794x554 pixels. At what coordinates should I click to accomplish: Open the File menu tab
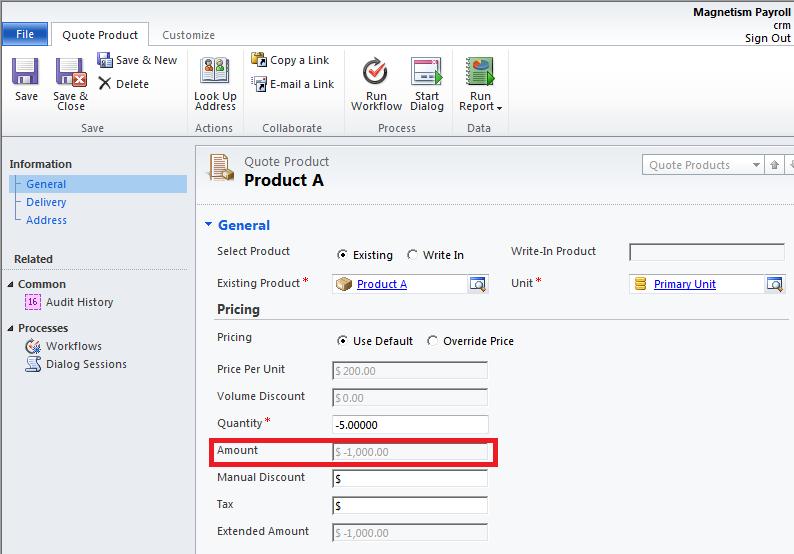click(25, 34)
